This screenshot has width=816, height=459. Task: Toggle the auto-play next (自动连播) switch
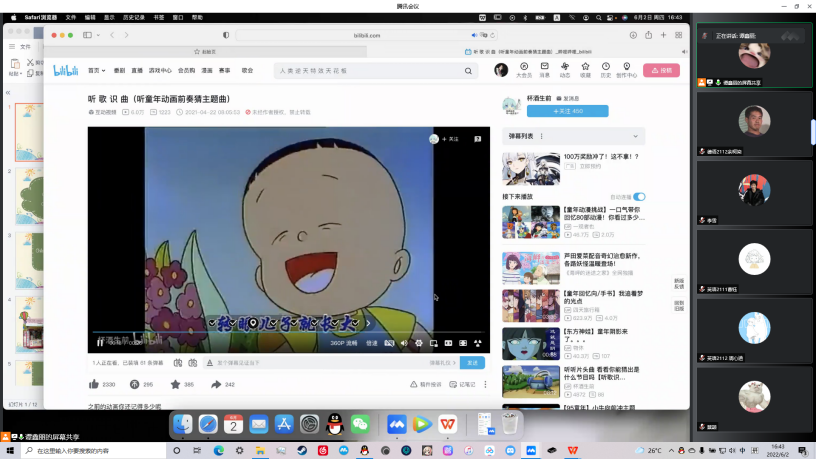point(639,197)
